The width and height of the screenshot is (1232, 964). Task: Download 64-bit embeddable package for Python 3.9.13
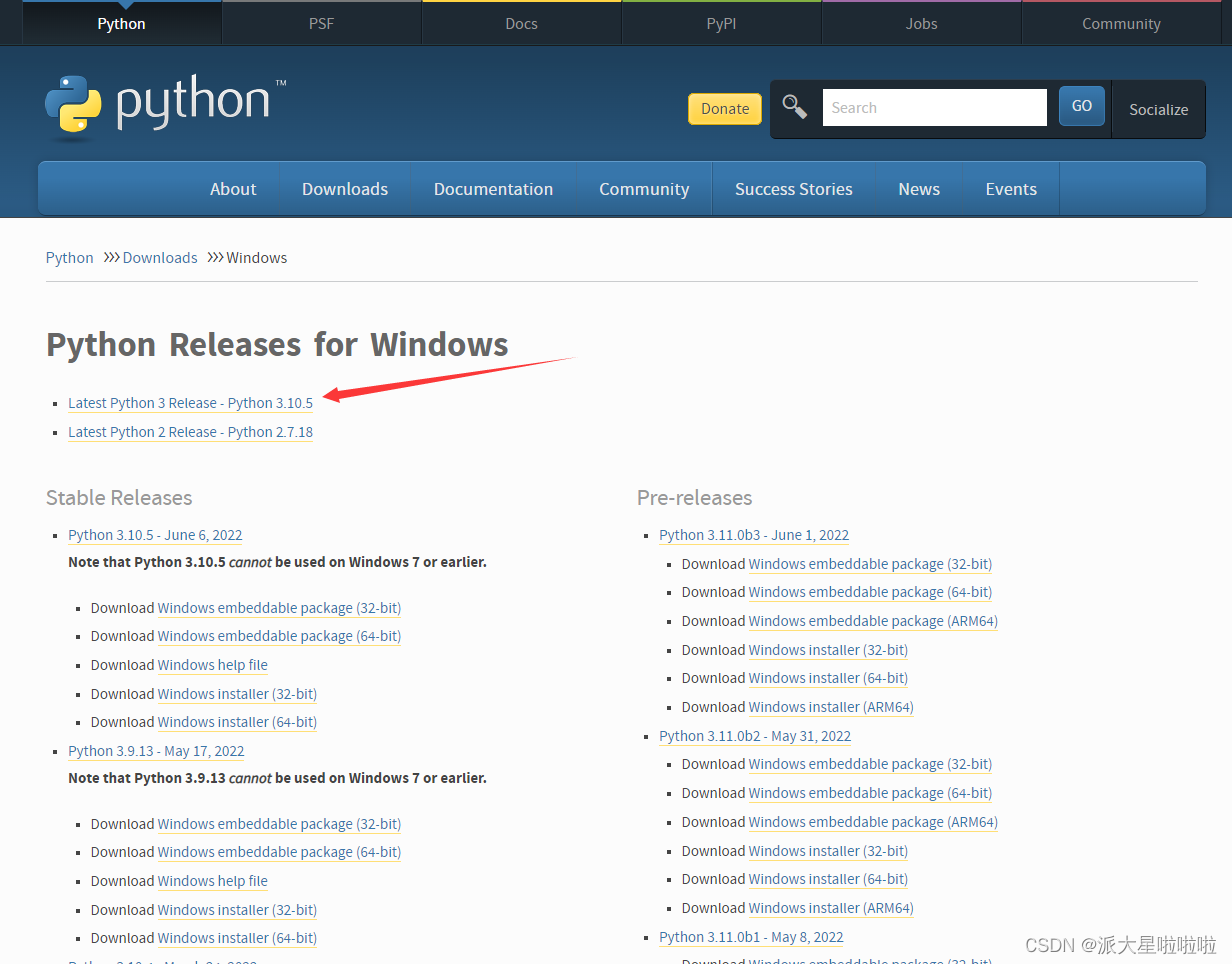(x=279, y=852)
